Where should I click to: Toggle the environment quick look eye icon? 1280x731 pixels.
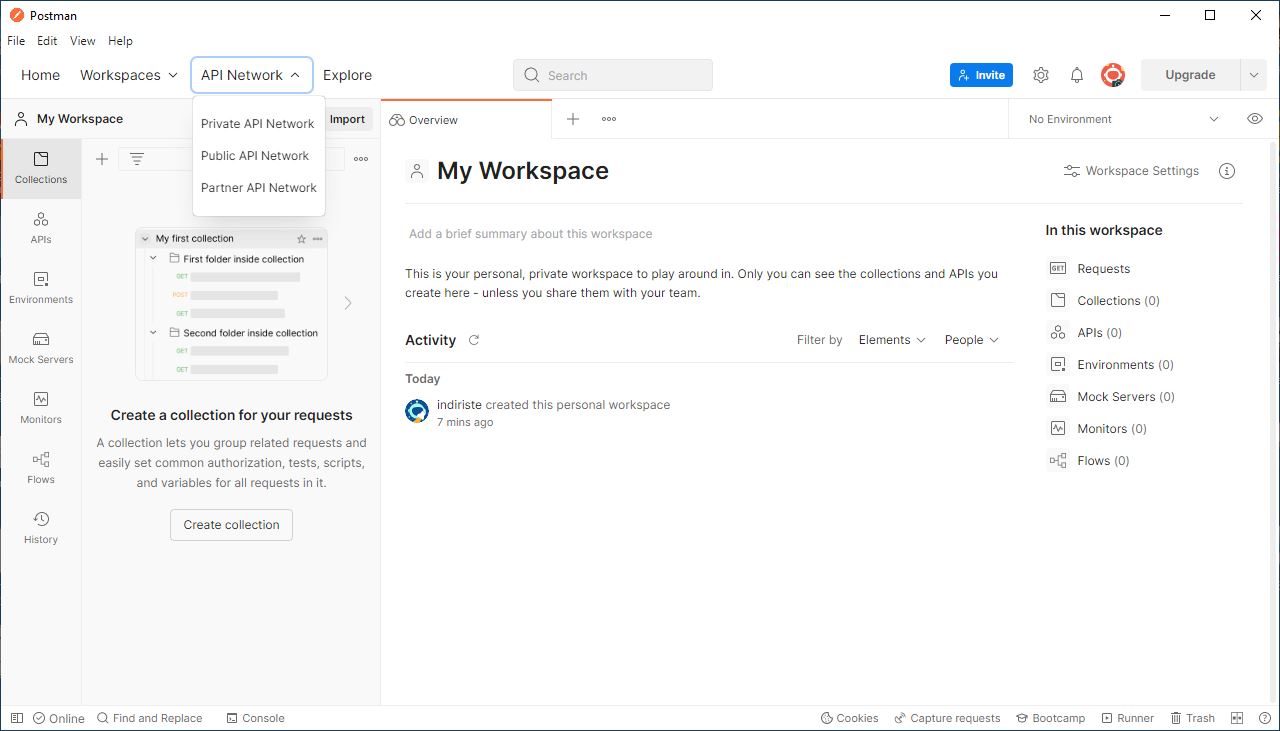(x=1255, y=119)
